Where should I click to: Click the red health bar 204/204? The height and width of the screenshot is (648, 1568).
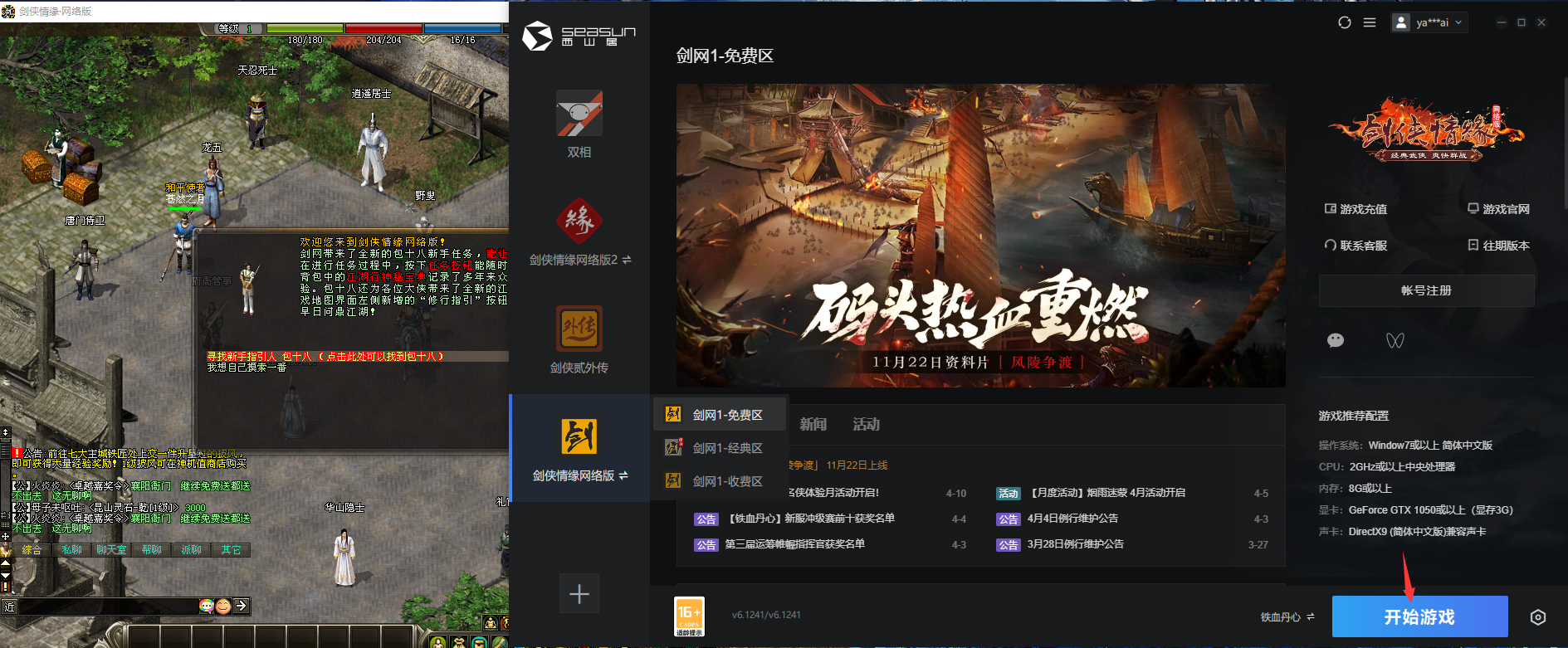[383, 28]
